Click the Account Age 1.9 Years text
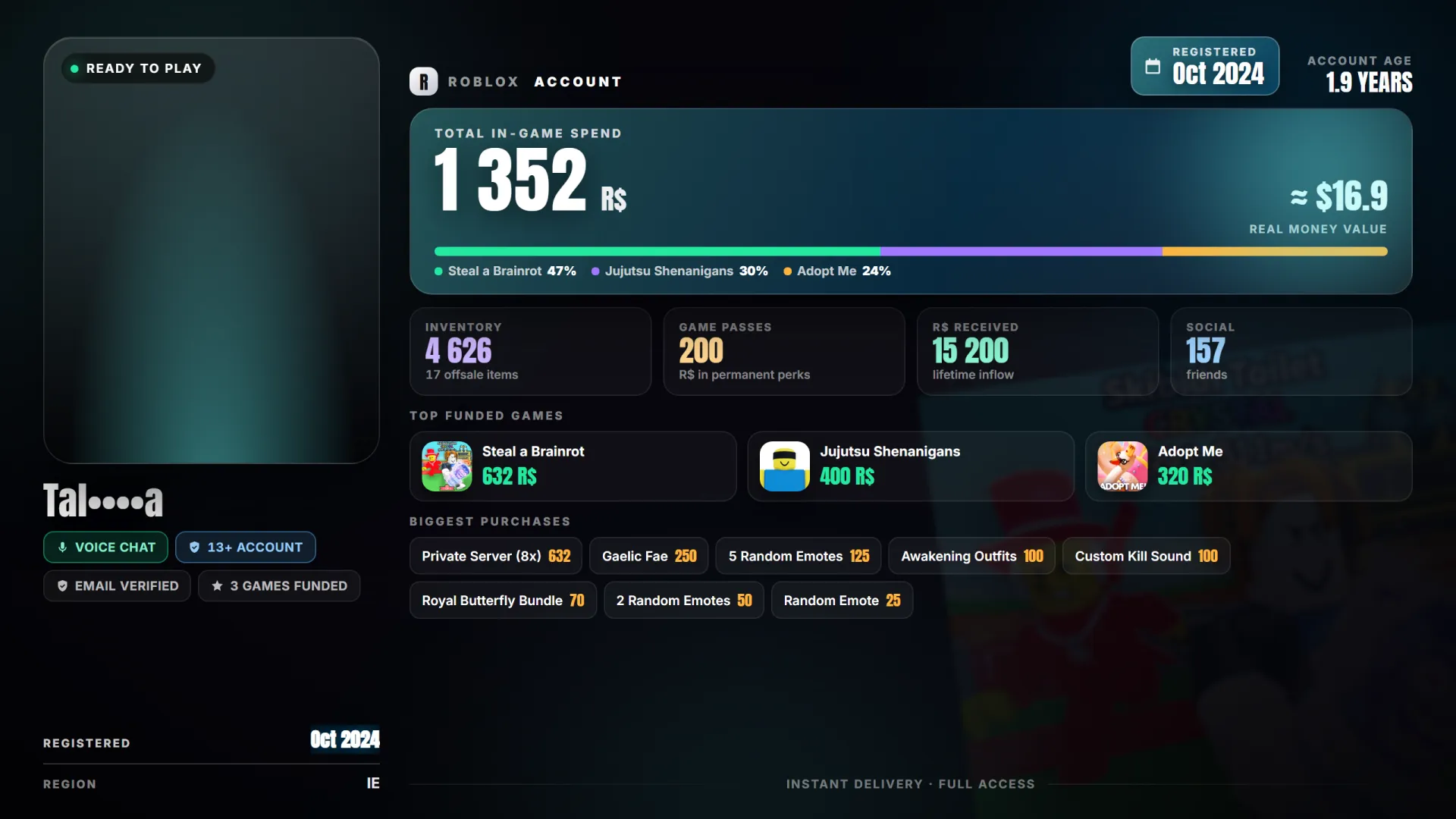The height and width of the screenshot is (819, 1456). (1360, 74)
